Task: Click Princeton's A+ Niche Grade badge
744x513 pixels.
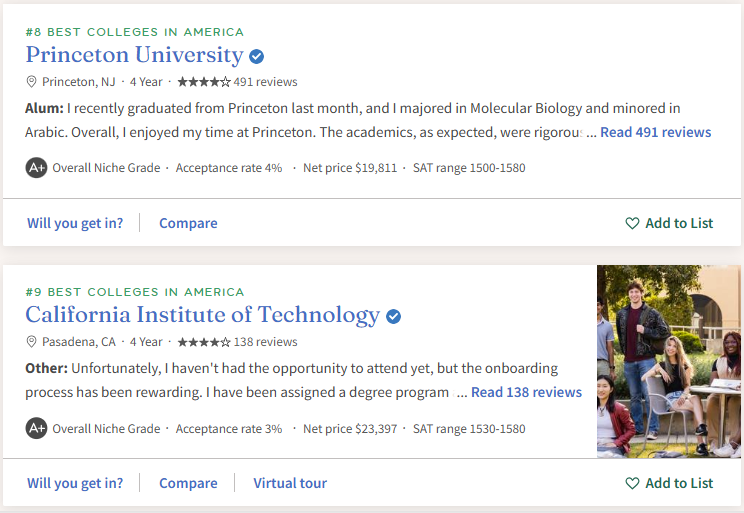Action: pyautogui.click(x=36, y=168)
